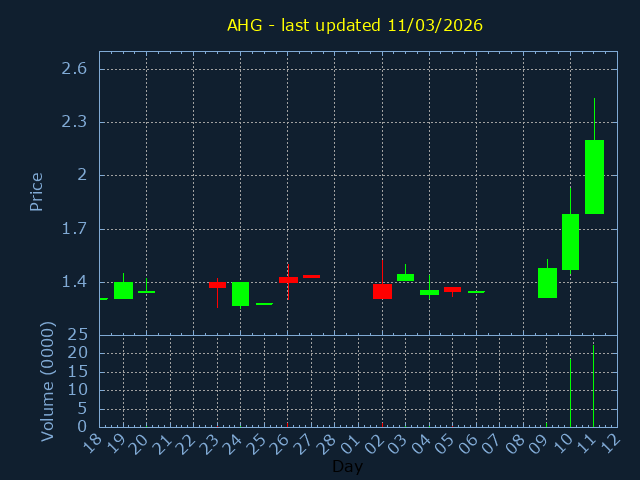Select the green candlestick for day 03
Viewport: 640px width, 480px height.
pos(405,277)
